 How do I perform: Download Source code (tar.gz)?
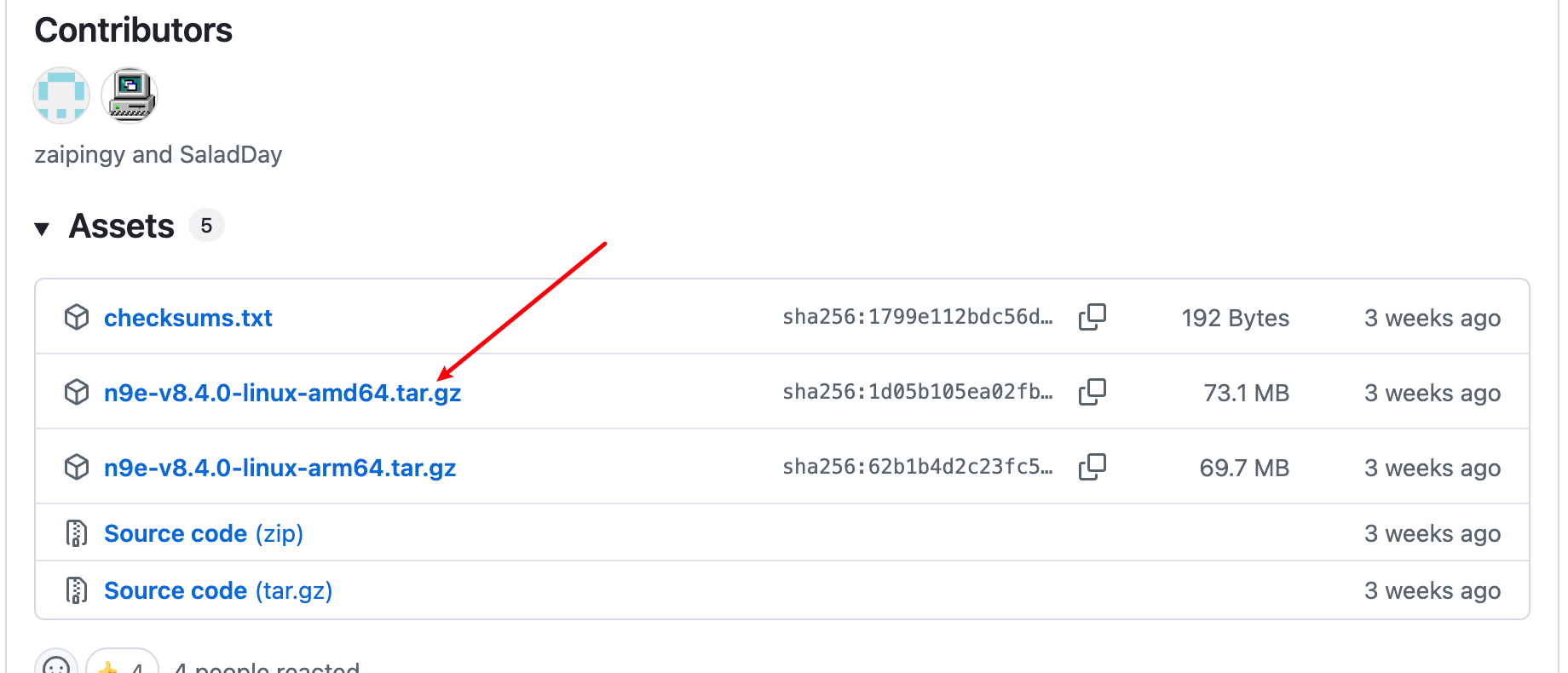[217, 590]
